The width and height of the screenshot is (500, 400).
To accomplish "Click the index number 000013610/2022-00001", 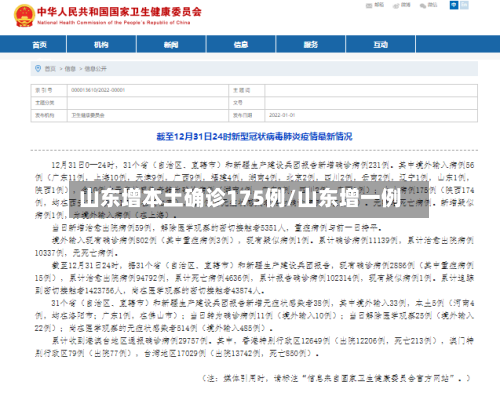I will pyautogui.click(x=98, y=90).
